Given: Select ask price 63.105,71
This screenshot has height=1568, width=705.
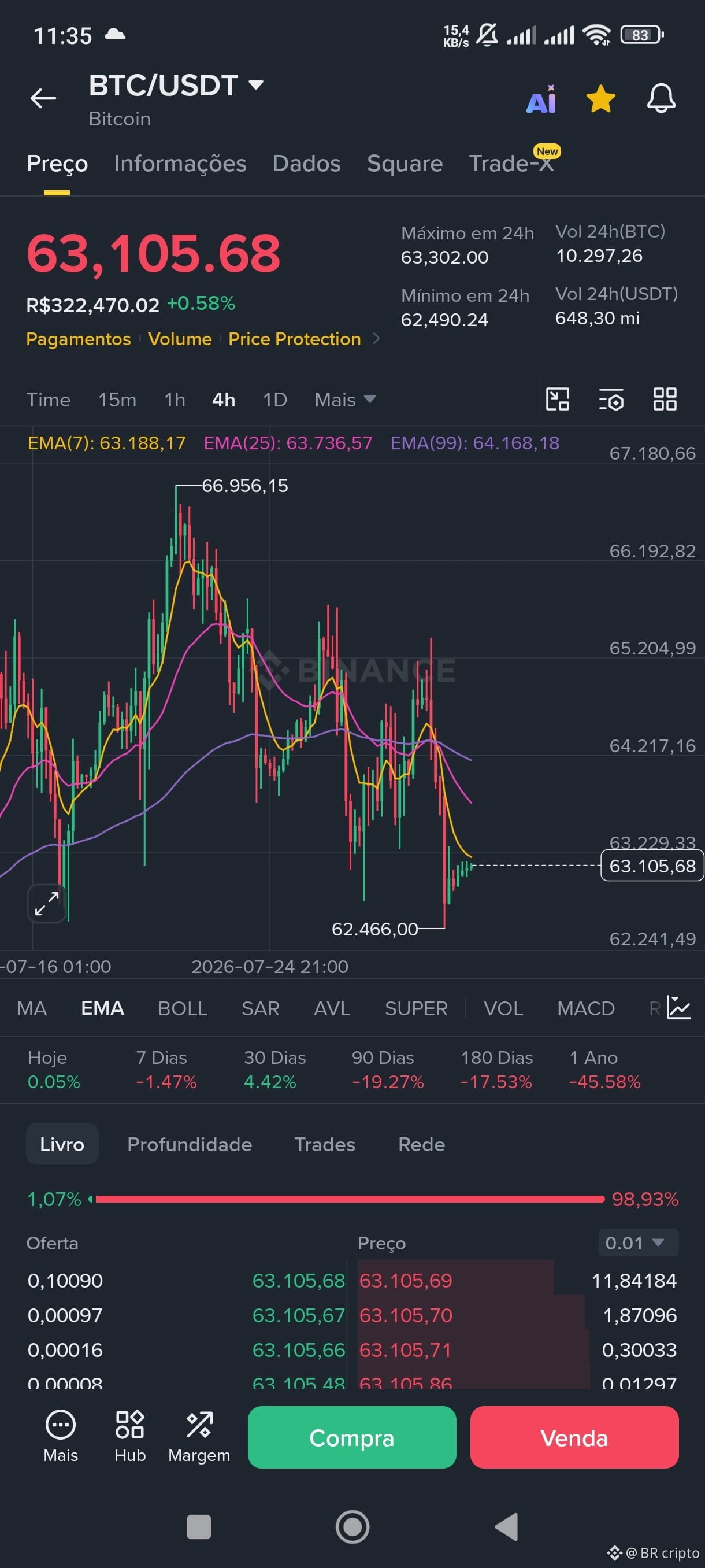Looking at the screenshot, I should (406, 1350).
